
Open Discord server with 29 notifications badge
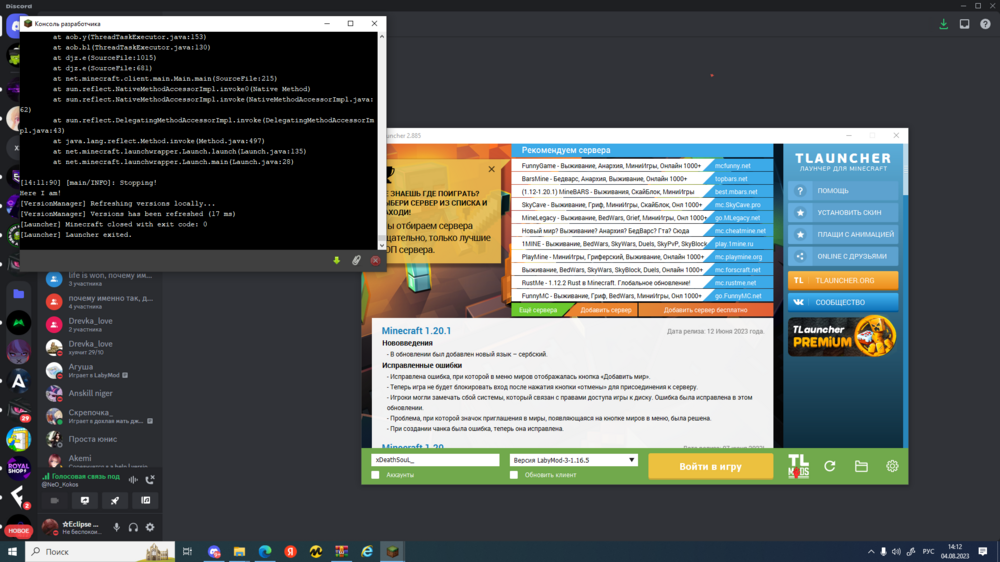point(18,410)
